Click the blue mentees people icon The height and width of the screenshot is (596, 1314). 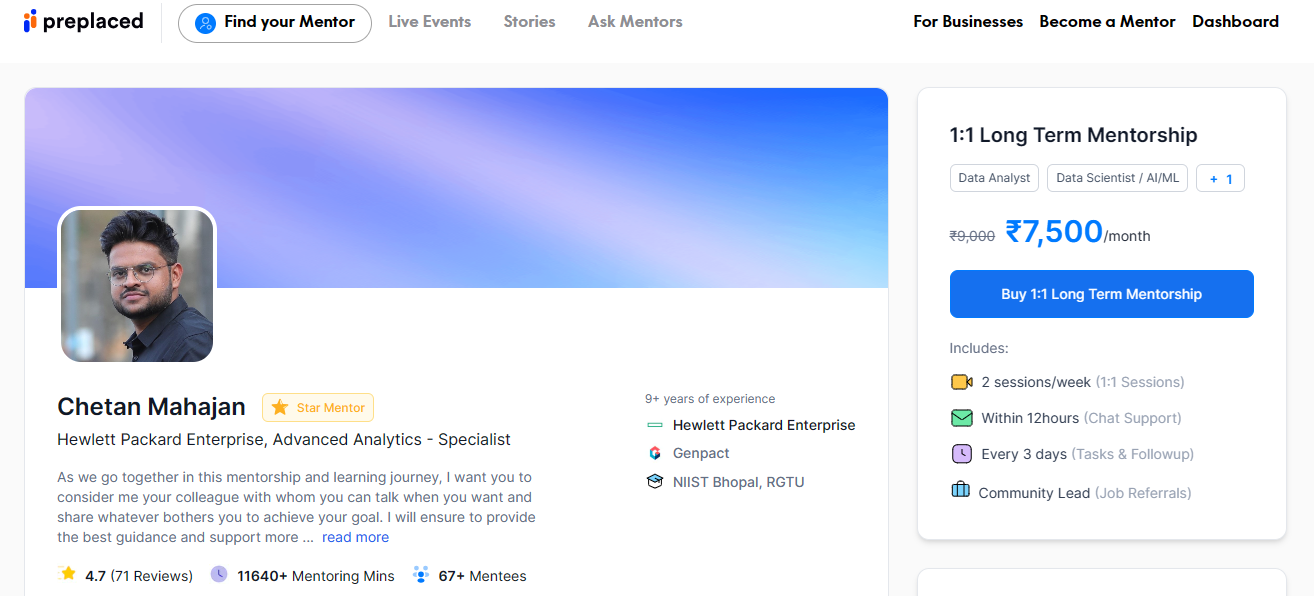click(421, 574)
